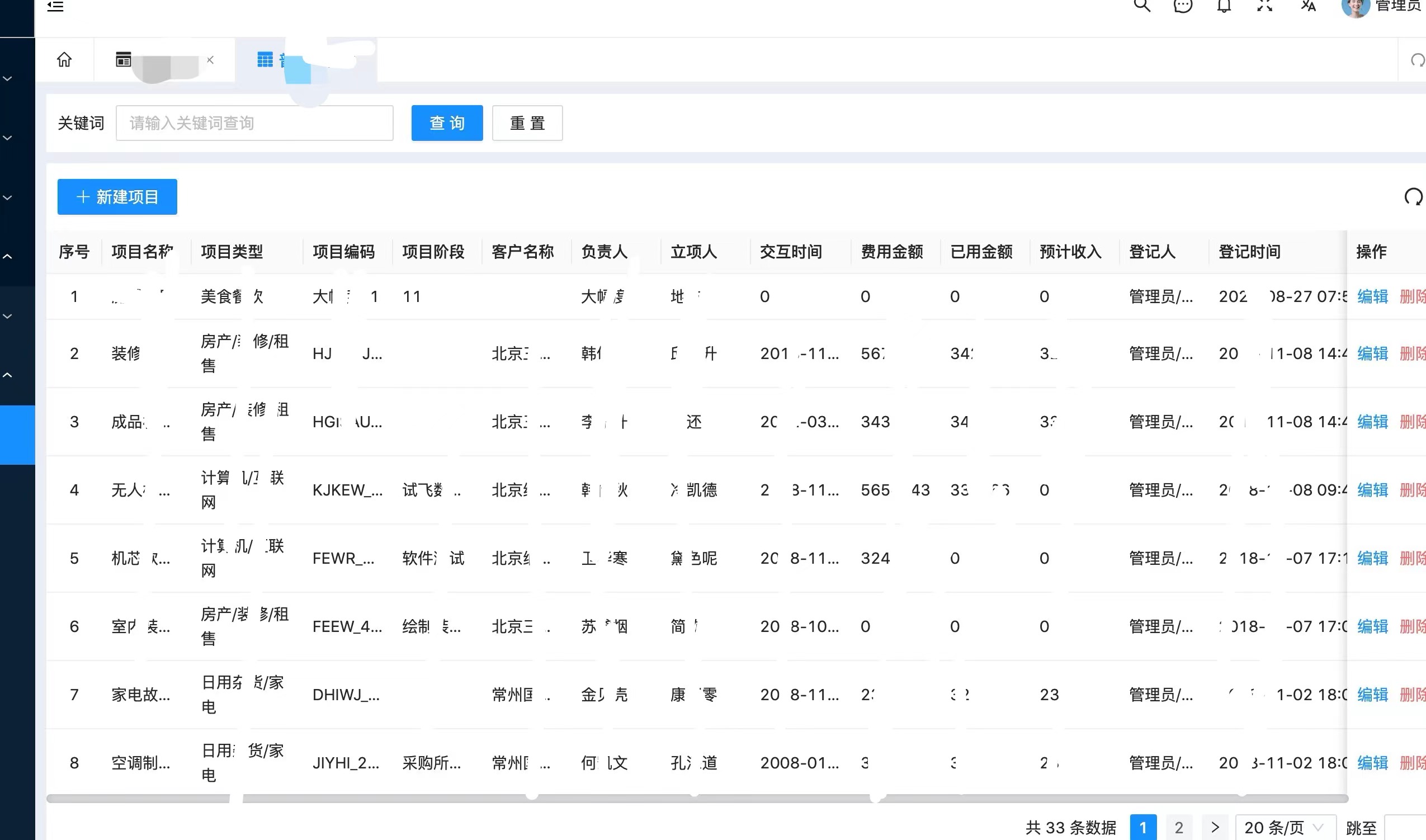Open the 20 条/页 page size dropdown
The height and width of the screenshot is (840, 1426).
pyautogui.click(x=1286, y=828)
